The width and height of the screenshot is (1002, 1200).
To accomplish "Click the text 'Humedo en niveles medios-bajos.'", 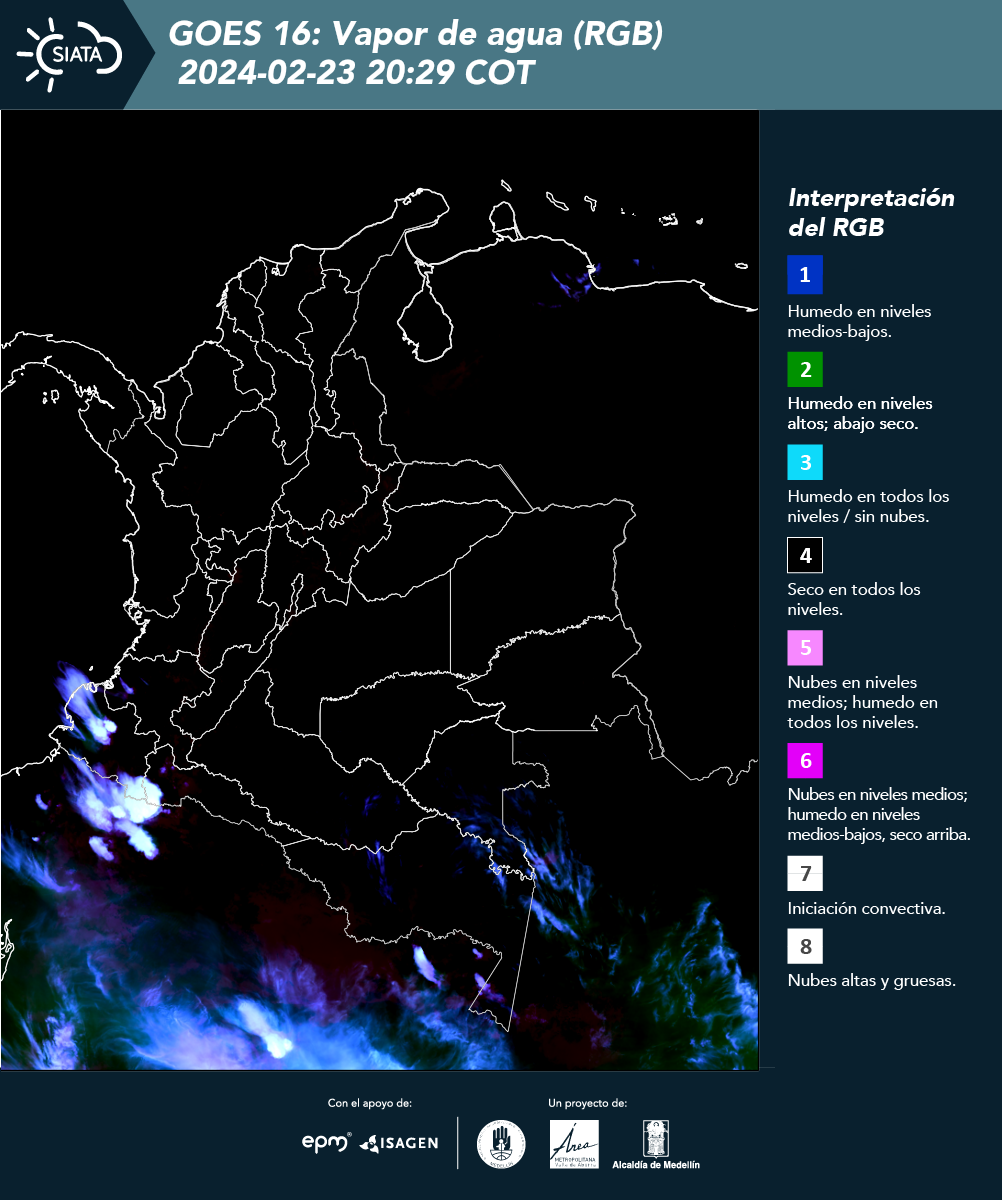I will [860, 321].
